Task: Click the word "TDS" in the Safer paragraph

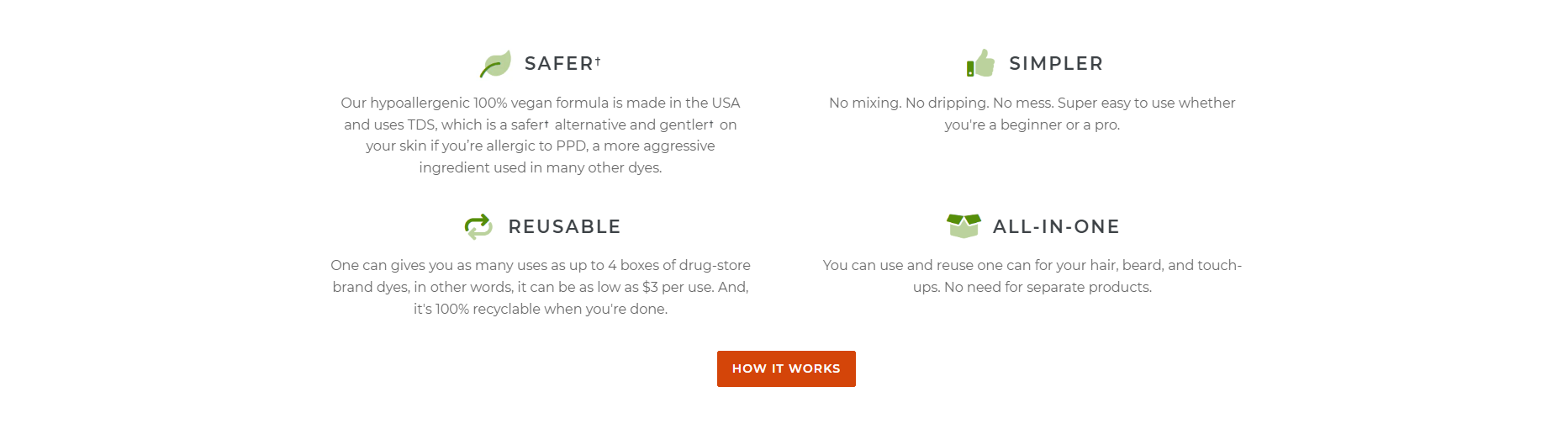Action: (x=421, y=125)
